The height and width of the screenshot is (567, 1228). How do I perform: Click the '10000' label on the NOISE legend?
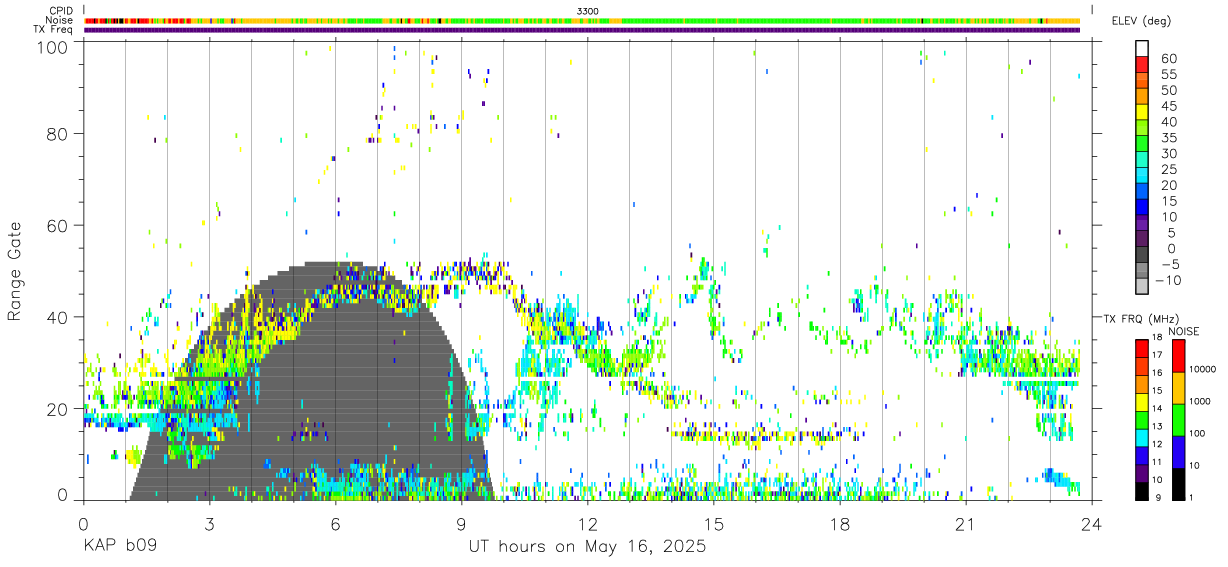1204,369
